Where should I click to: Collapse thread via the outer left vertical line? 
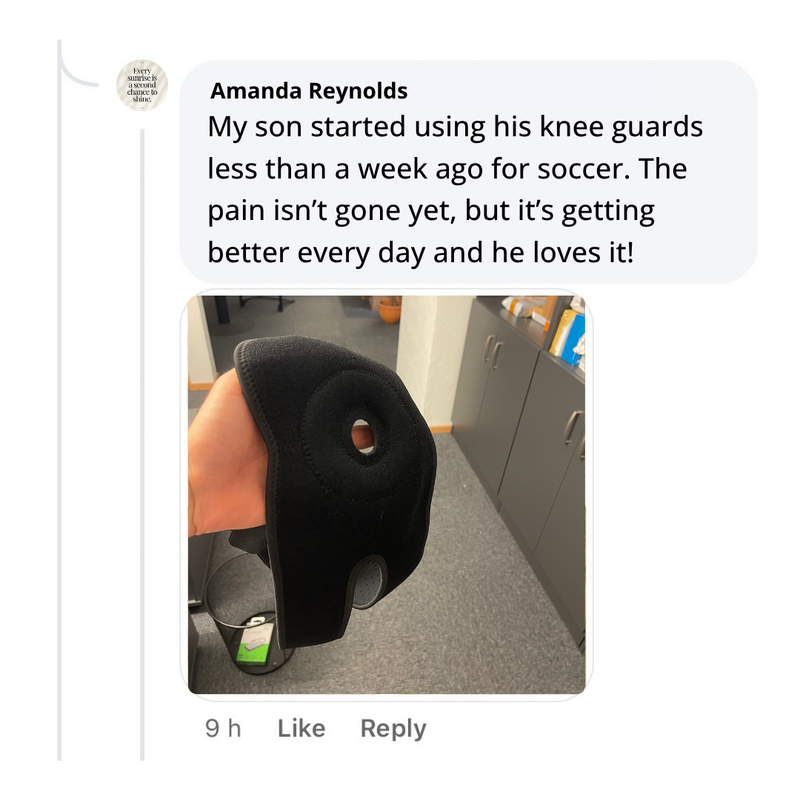coord(59,408)
